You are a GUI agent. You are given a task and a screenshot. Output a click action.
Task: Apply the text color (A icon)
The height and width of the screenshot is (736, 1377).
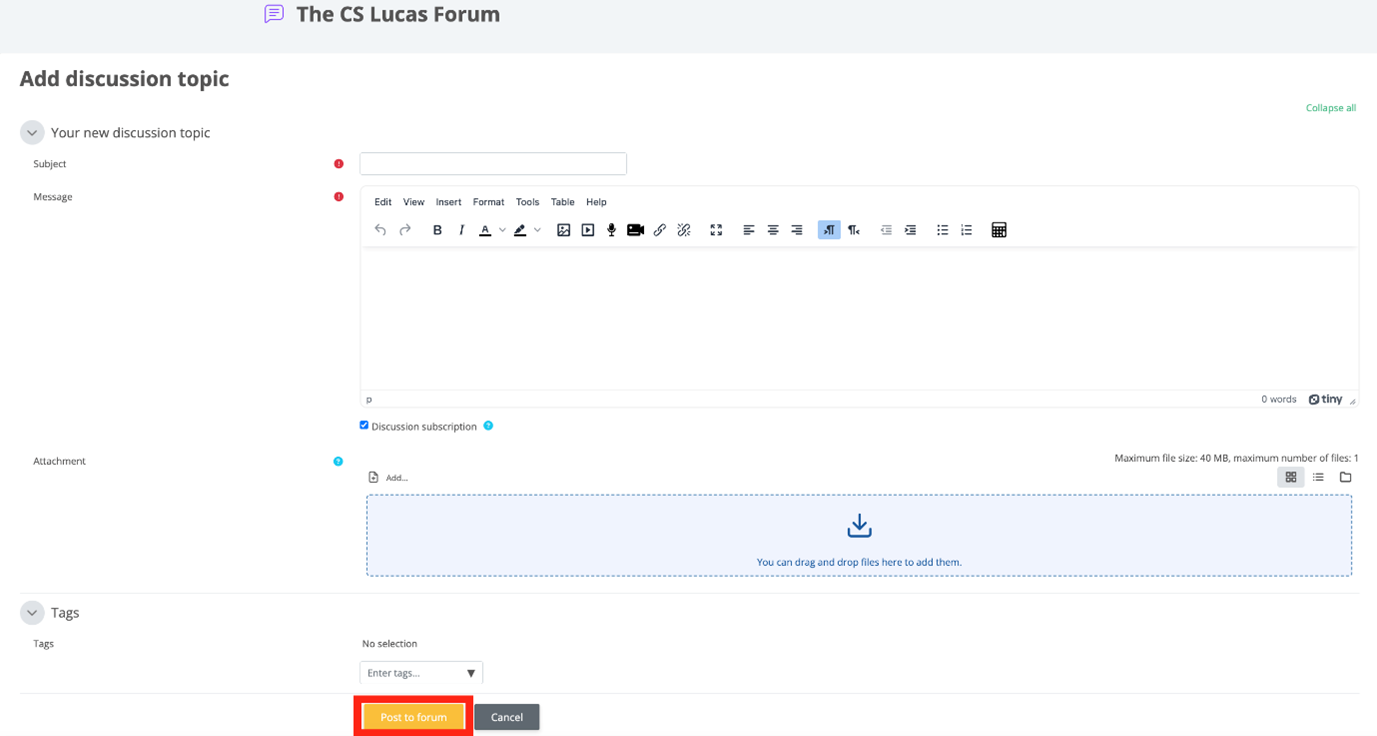click(x=485, y=230)
